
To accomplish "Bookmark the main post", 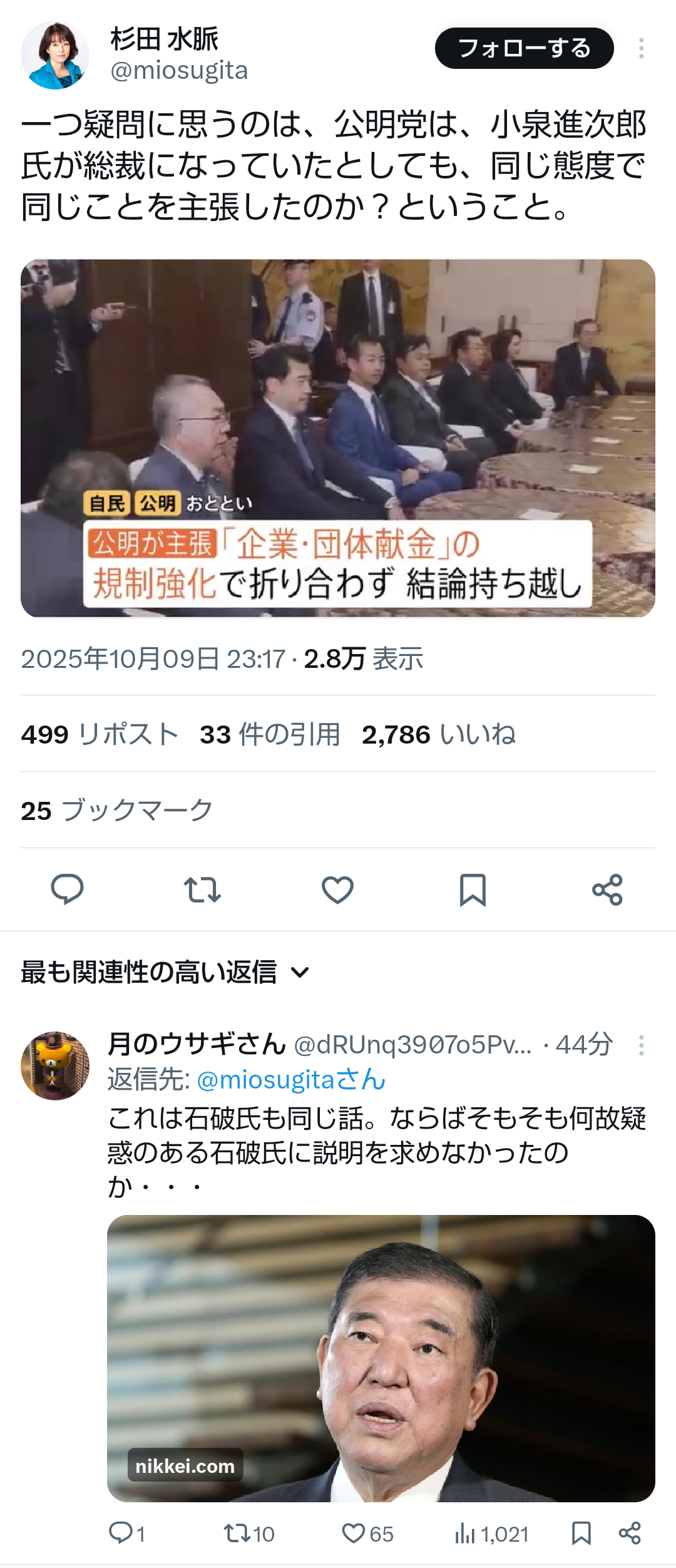I will [x=473, y=889].
